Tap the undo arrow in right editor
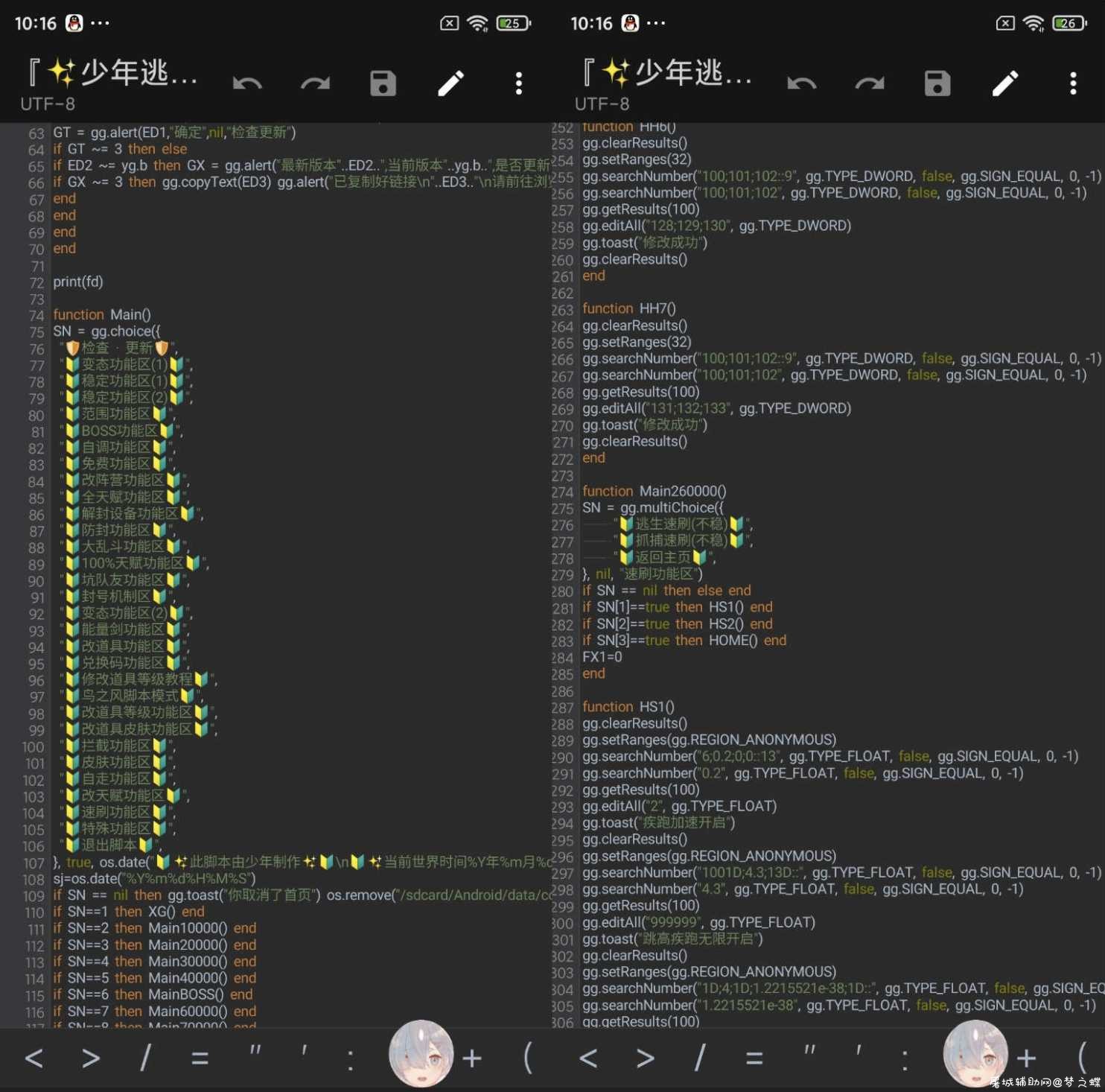 (802, 83)
